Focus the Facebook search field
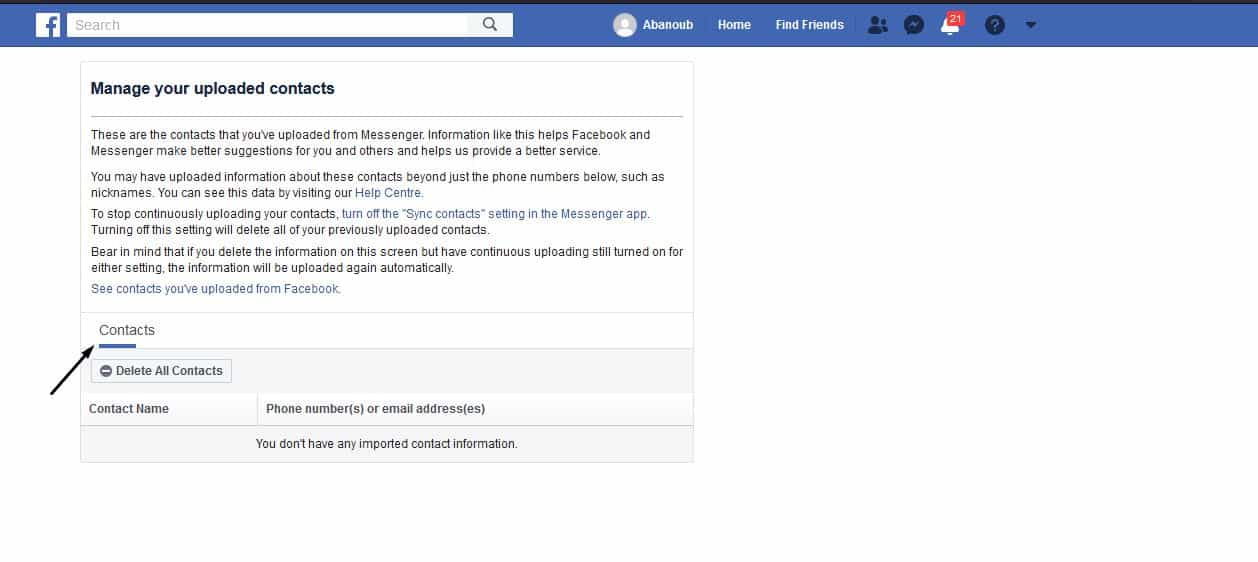The width and height of the screenshot is (1258, 562). tap(268, 25)
